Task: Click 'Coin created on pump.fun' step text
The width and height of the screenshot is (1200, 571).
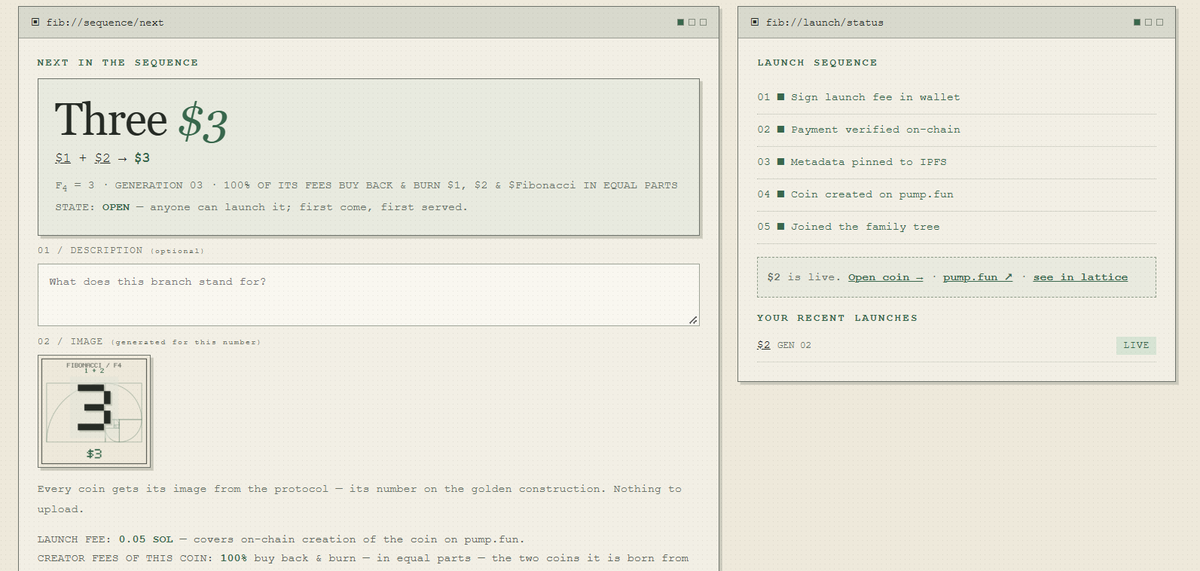Action: click(x=872, y=194)
